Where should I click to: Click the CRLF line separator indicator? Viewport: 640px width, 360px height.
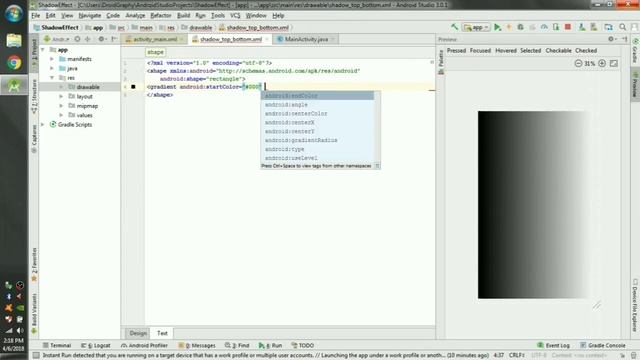point(516,356)
